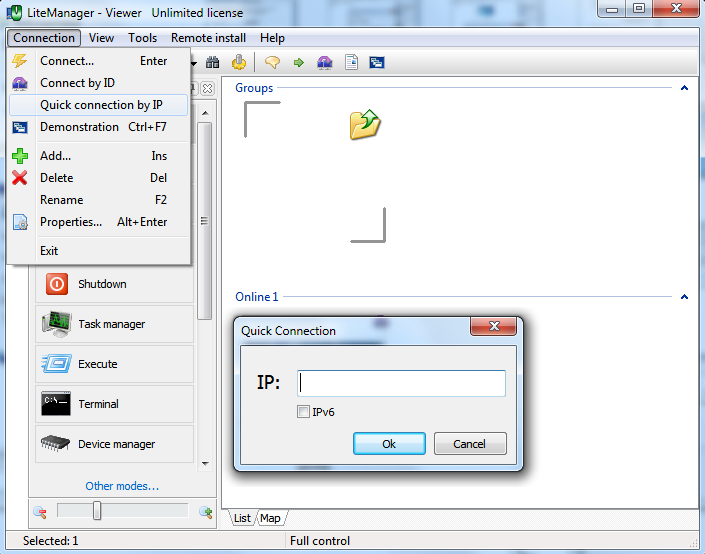
Task: Click the document page toolbar icon
Action: tap(351, 62)
